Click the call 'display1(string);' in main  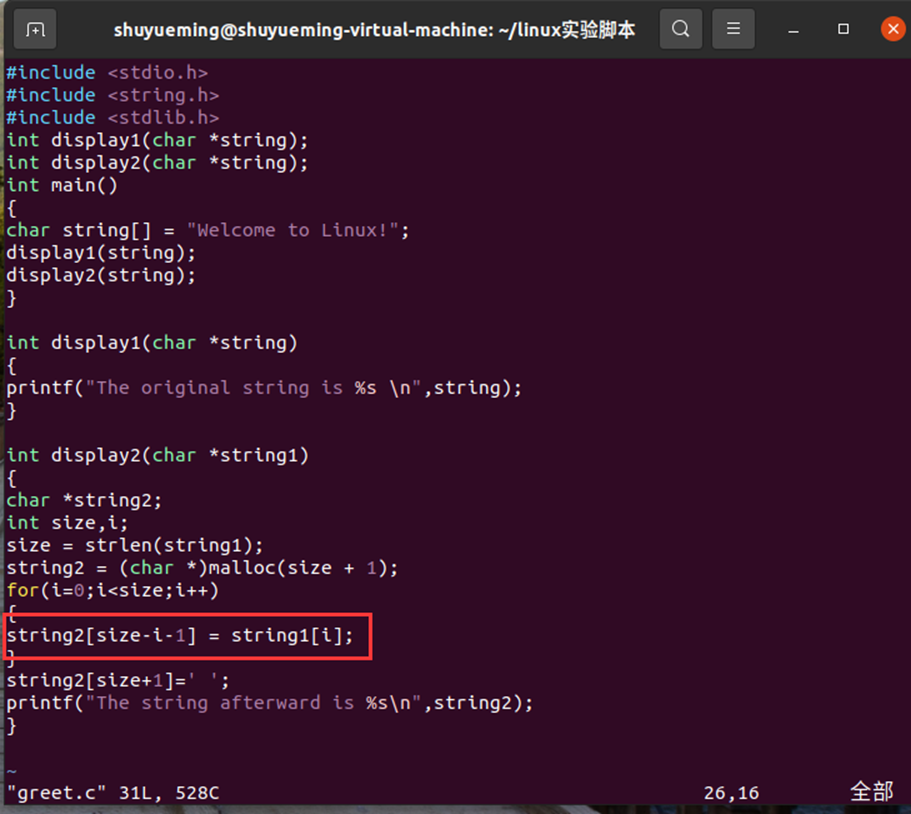101,253
